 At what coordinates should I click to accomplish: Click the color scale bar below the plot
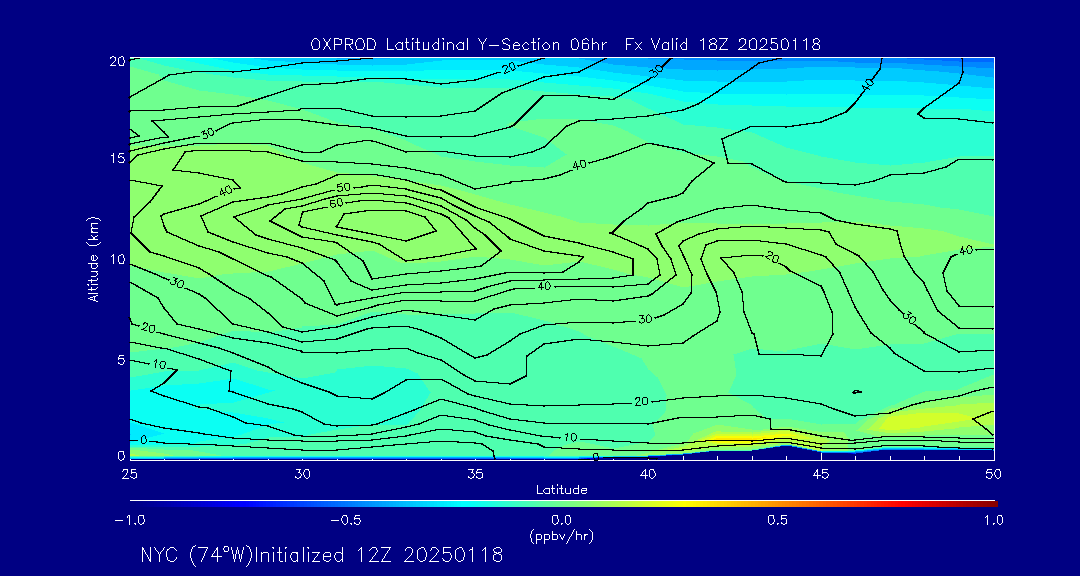[563, 504]
